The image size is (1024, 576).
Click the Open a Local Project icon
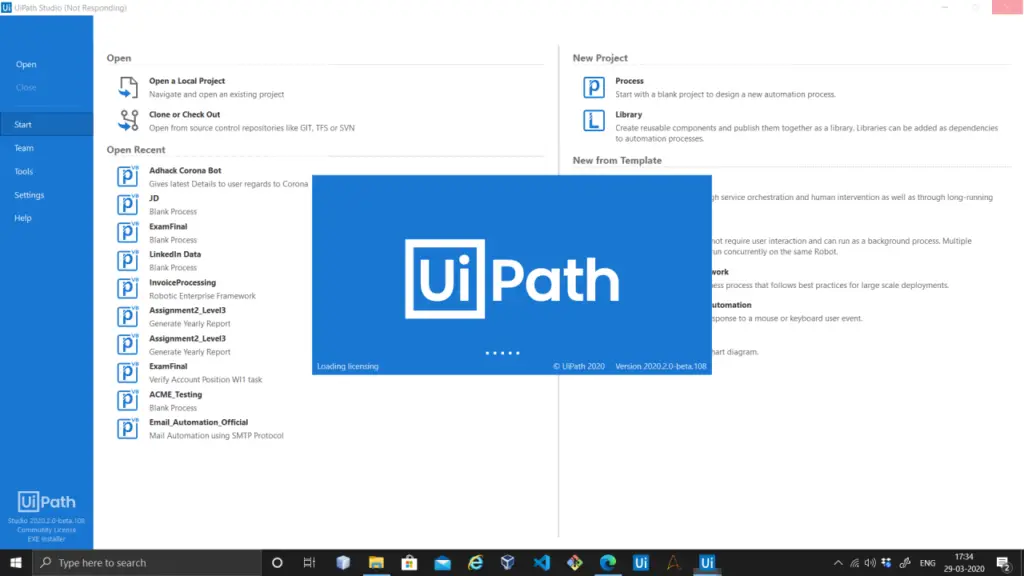pyautogui.click(x=128, y=87)
